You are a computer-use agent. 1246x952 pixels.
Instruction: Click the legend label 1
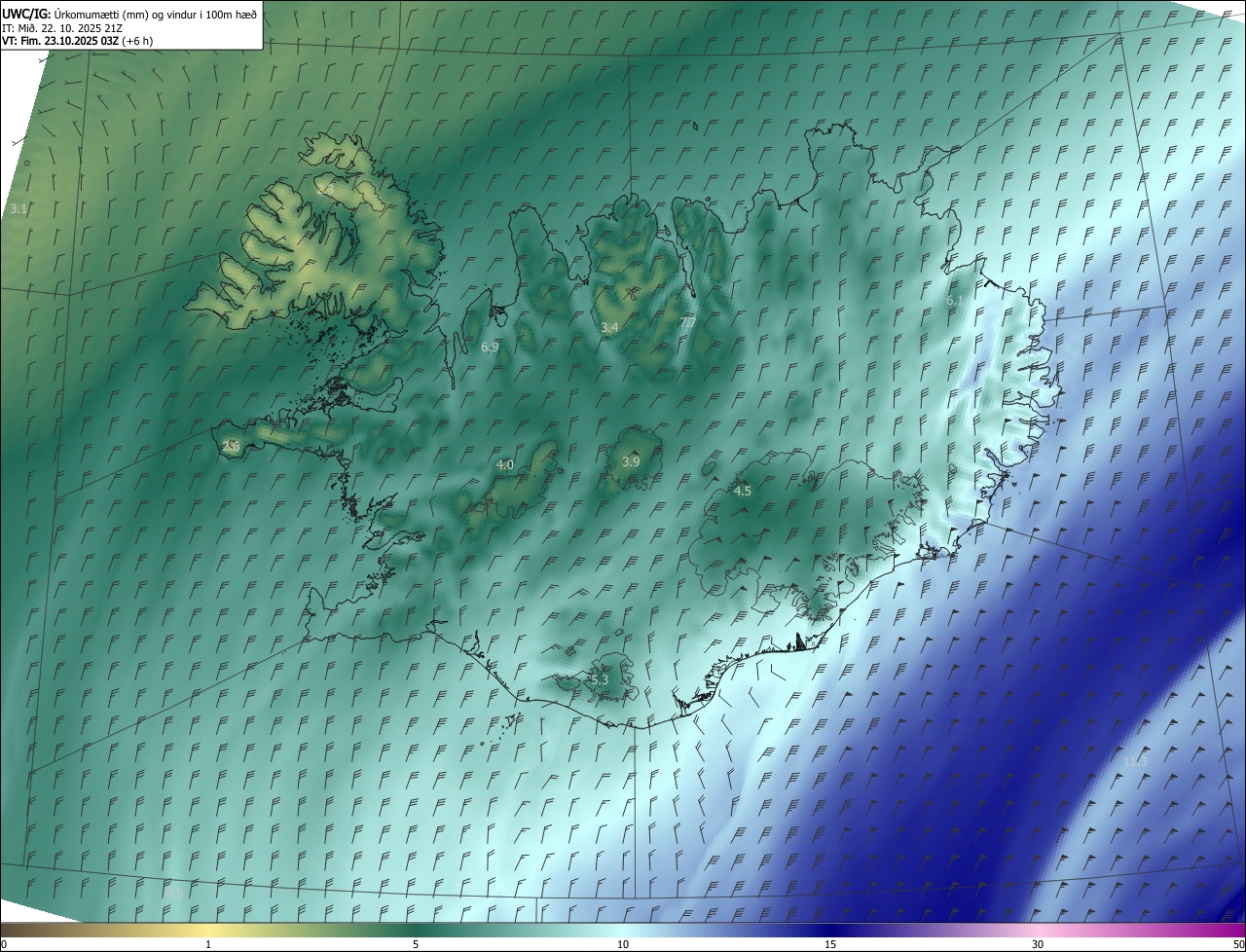pyautogui.click(x=208, y=944)
